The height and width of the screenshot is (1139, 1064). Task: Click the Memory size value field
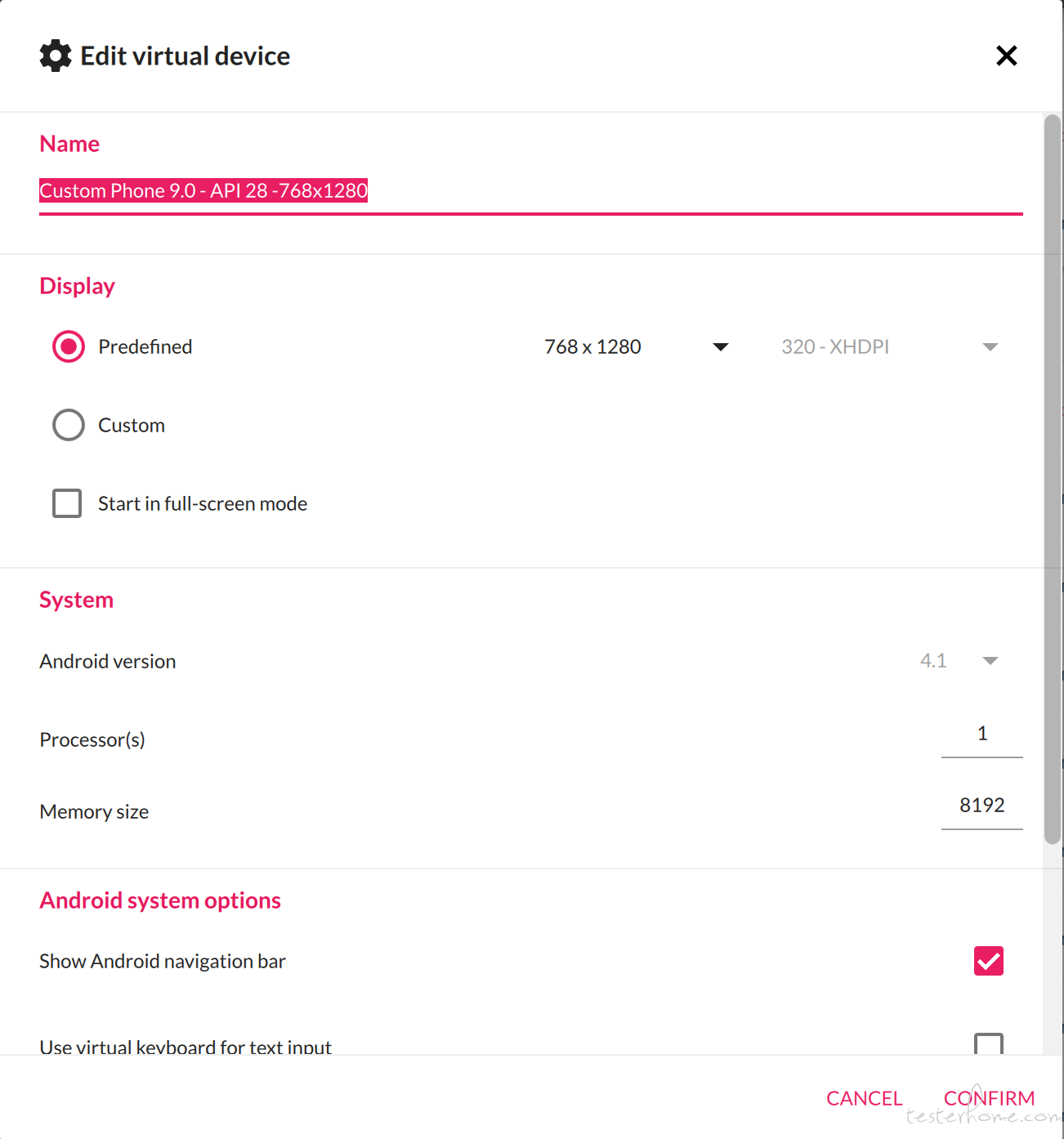(x=982, y=806)
